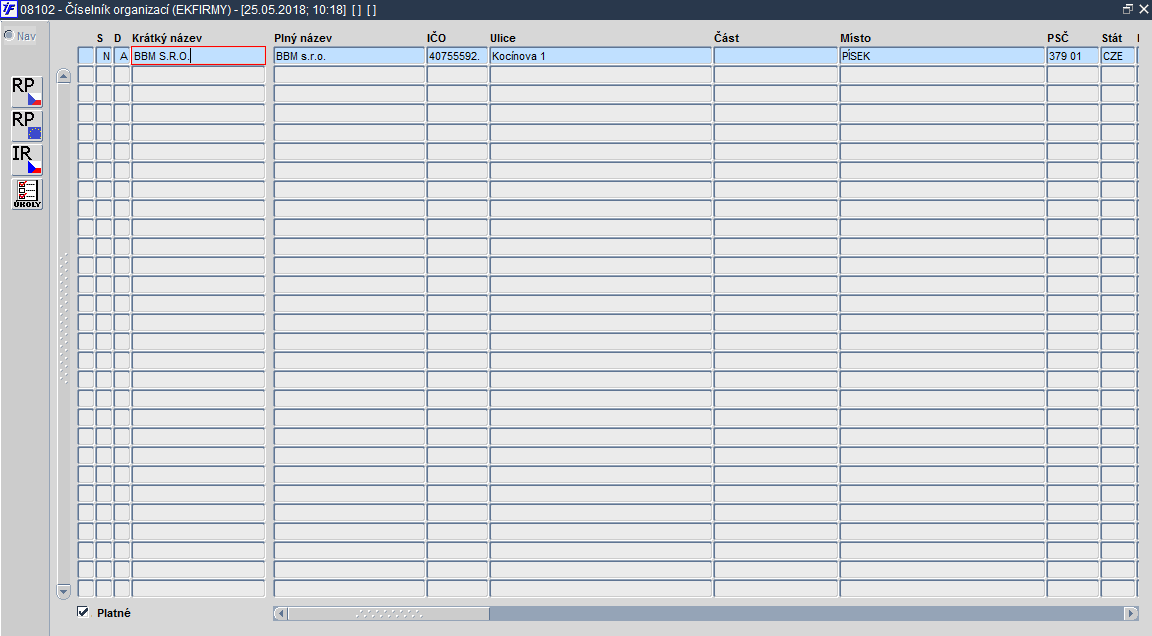1152x636 pixels.
Task: Click the Ulice column header
Action: (503, 38)
